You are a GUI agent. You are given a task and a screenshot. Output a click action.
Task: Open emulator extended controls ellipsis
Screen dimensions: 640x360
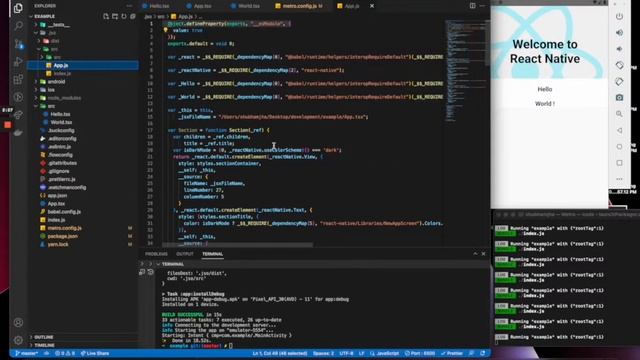(619, 179)
